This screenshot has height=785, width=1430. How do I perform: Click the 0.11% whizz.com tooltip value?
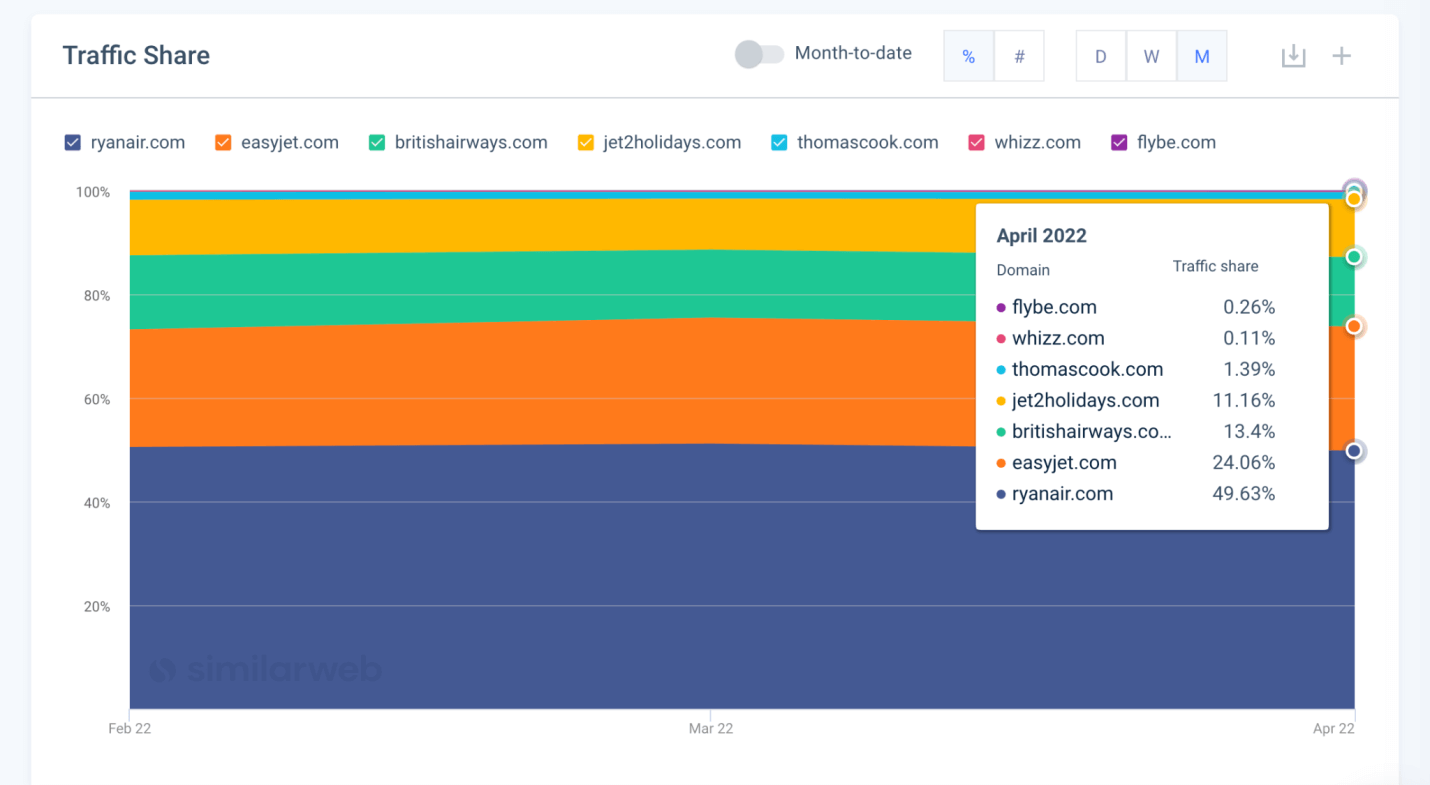[x=1249, y=339]
